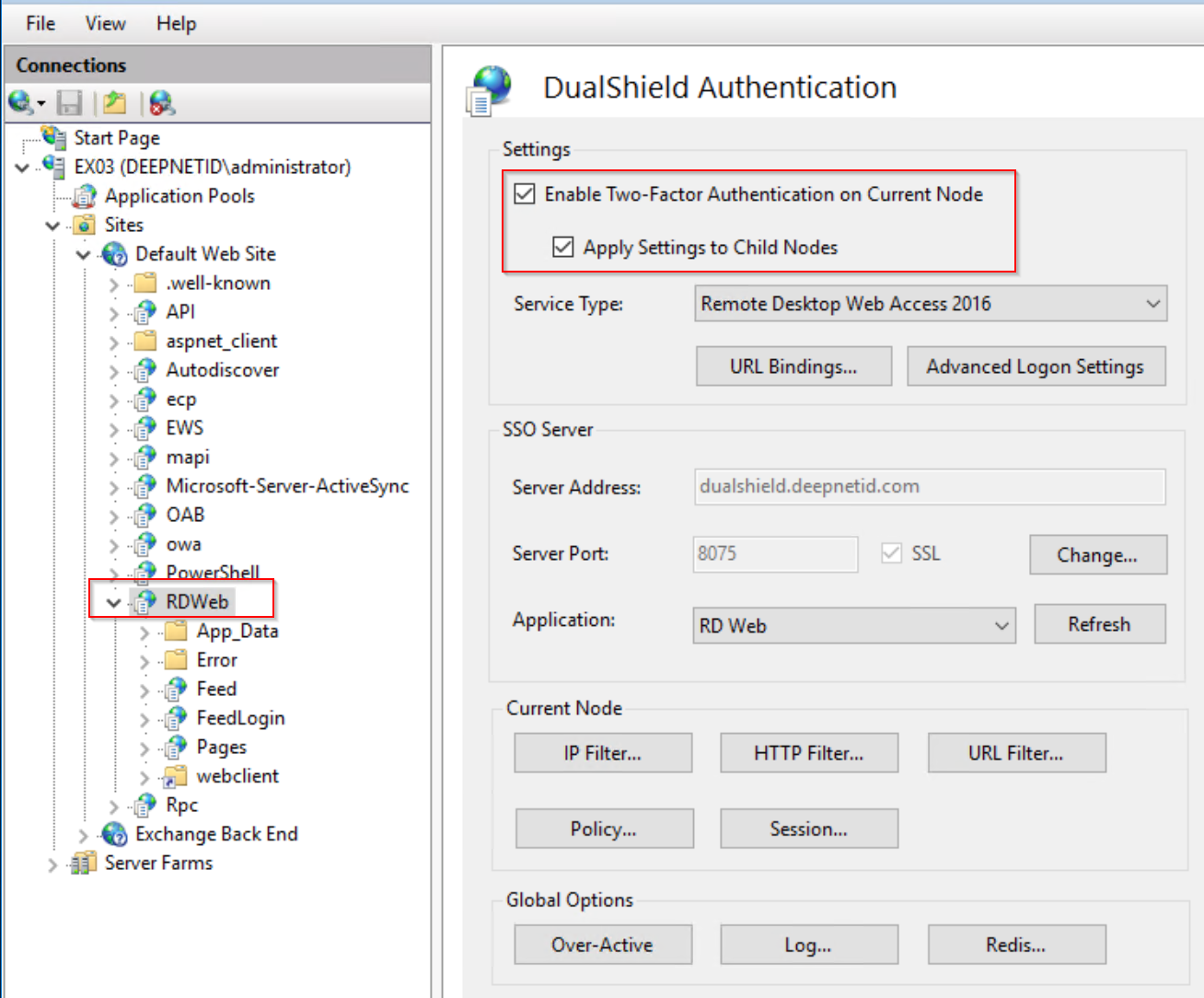Viewport: 1204px width, 998px height.
Task: Select the owa node in the tree
Action: click(x=183, y=544)
